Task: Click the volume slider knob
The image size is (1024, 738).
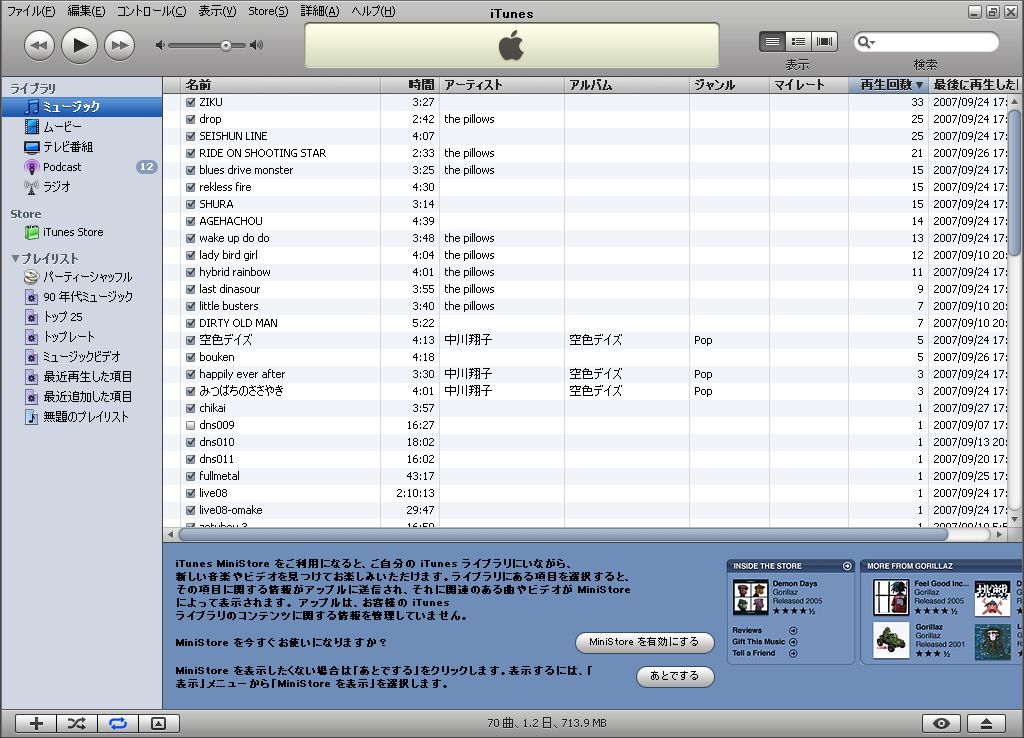Action: (225, 45)
